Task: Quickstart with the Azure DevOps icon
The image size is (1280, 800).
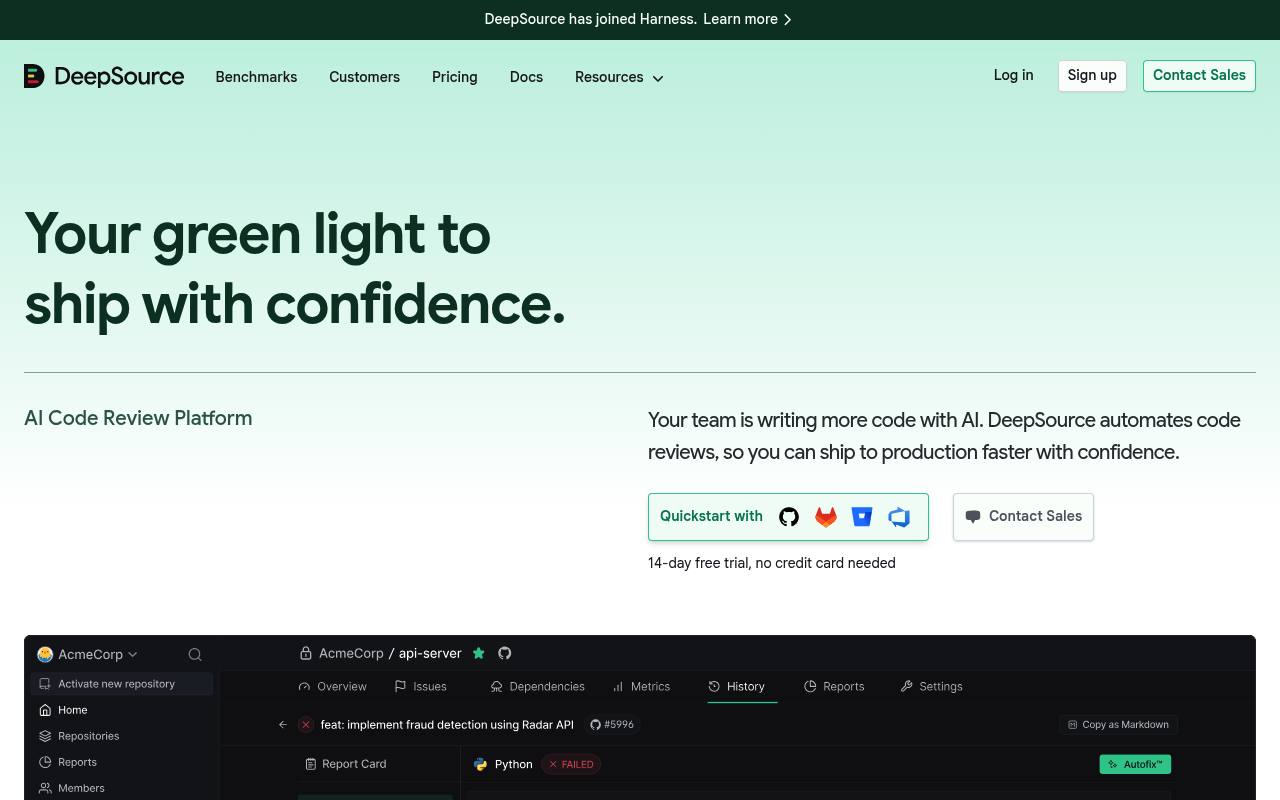Action: 899,517
